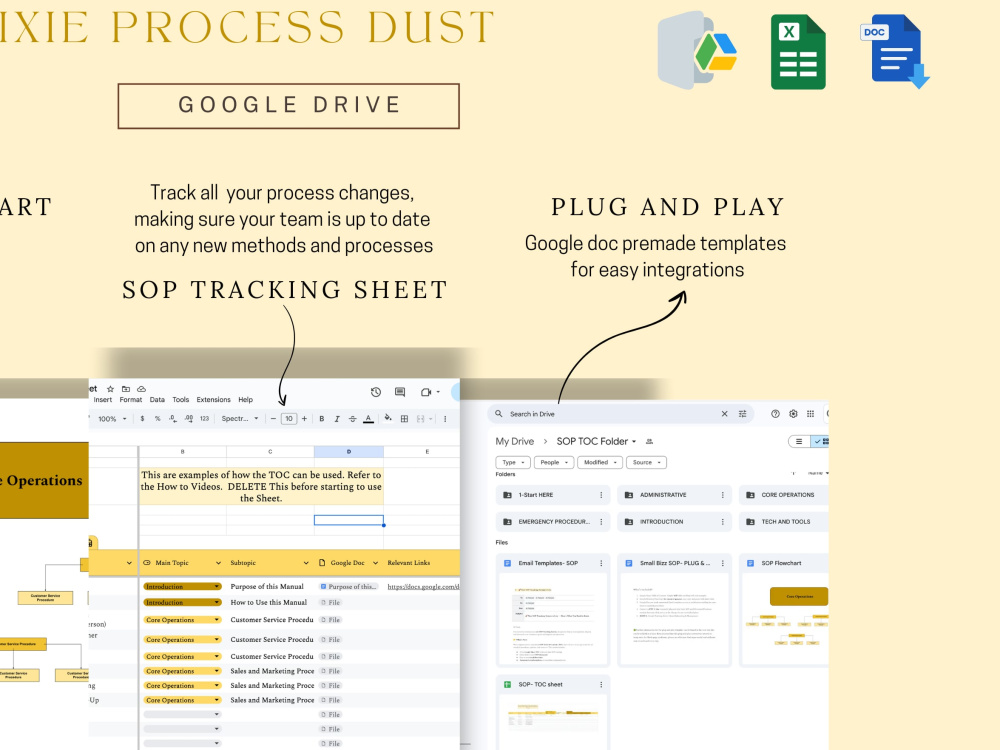This screenshot has height=750, width=1000.
Task: Switch Drive to list layout
Action: point(799,441)
